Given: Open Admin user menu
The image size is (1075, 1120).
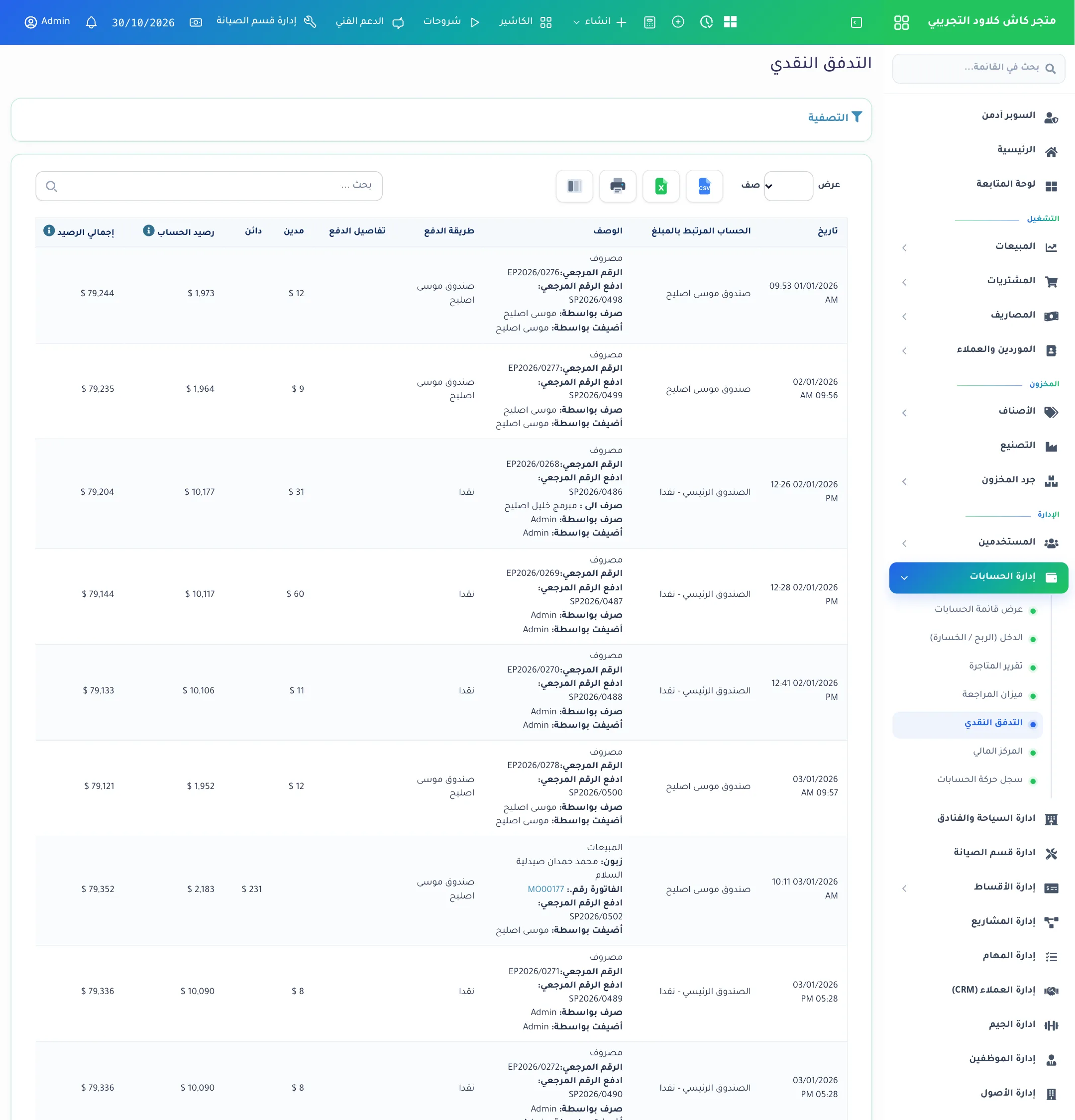Looking at the screenshot, I should pyautogui.click(x=47, y=22).
